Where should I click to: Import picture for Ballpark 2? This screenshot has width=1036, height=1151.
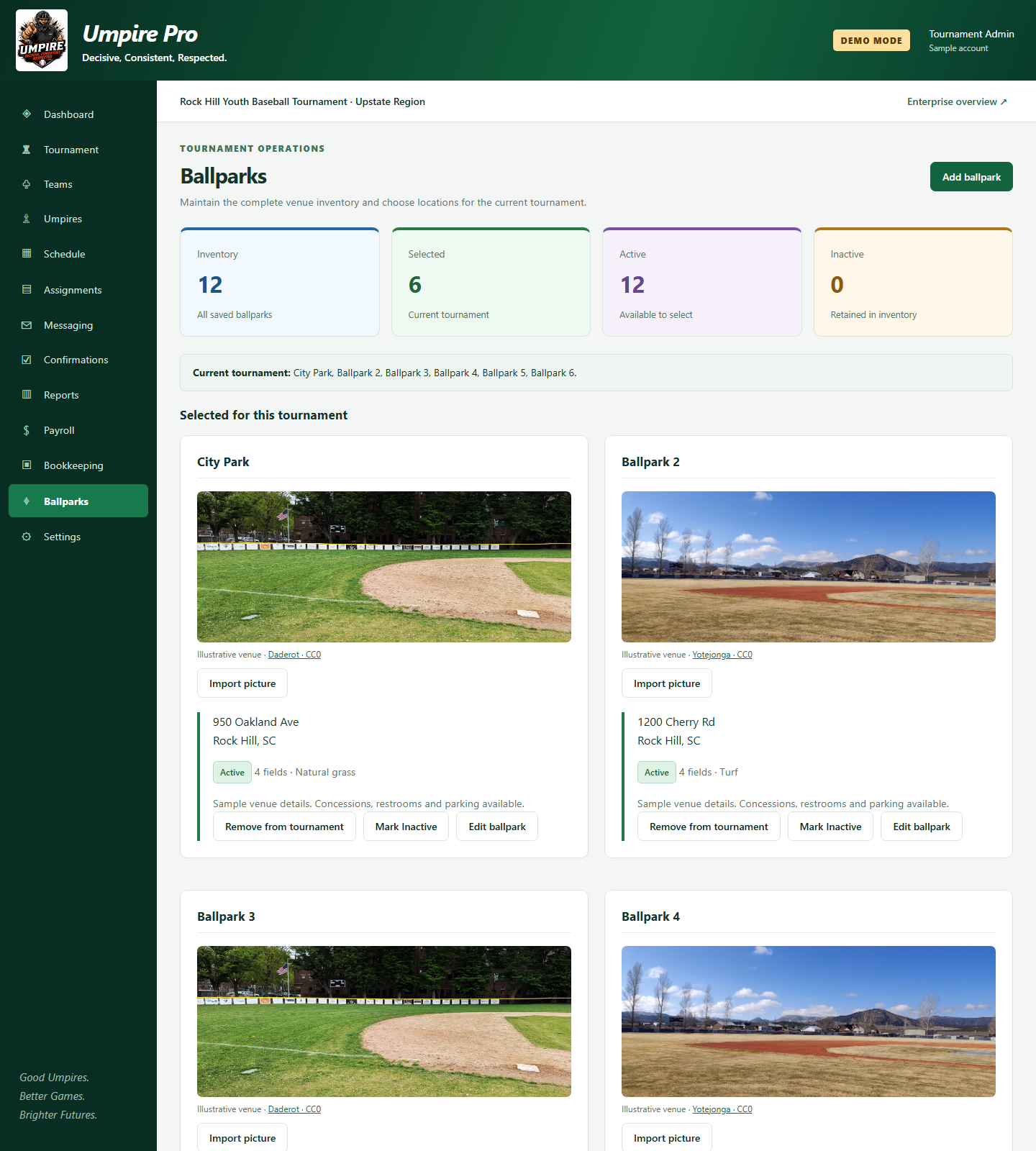667,683
